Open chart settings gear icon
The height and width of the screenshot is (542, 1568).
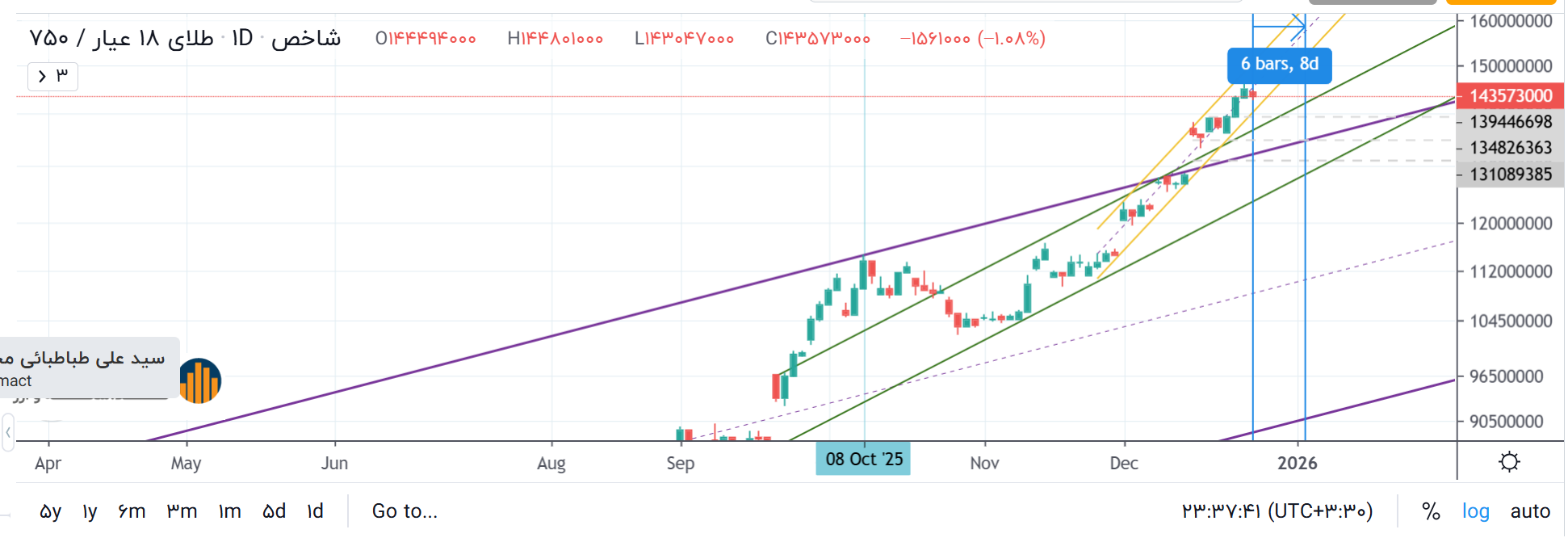(x=1508, y=462)
